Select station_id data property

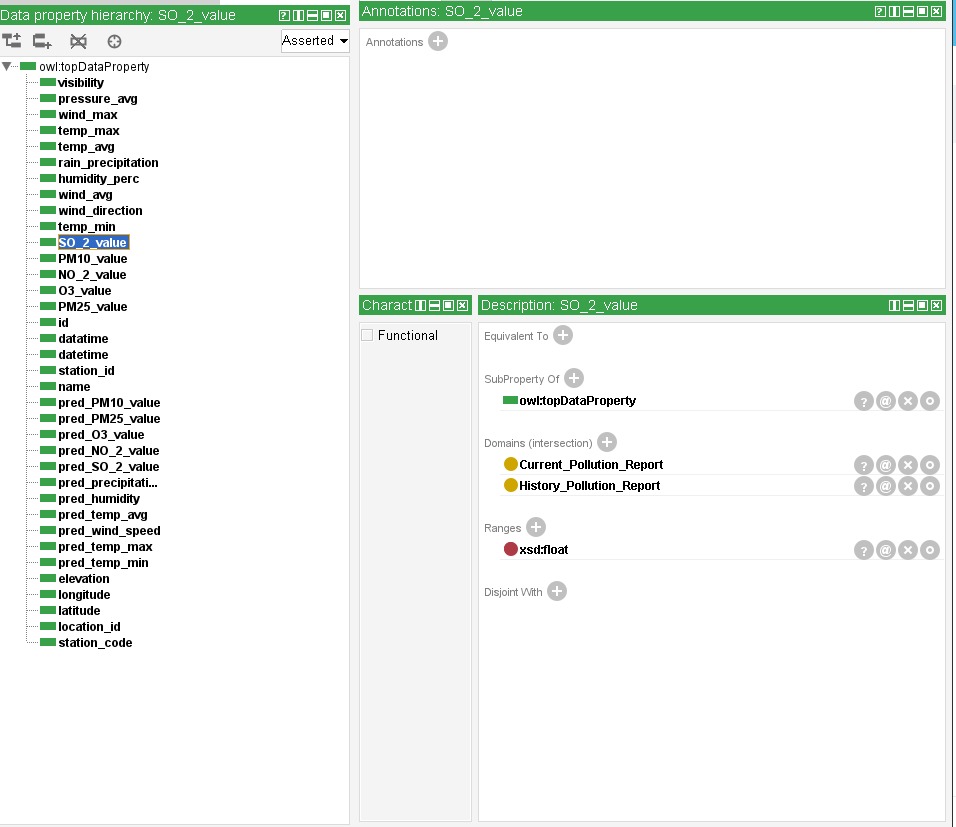pyautogui.click(x=86, y=370)
